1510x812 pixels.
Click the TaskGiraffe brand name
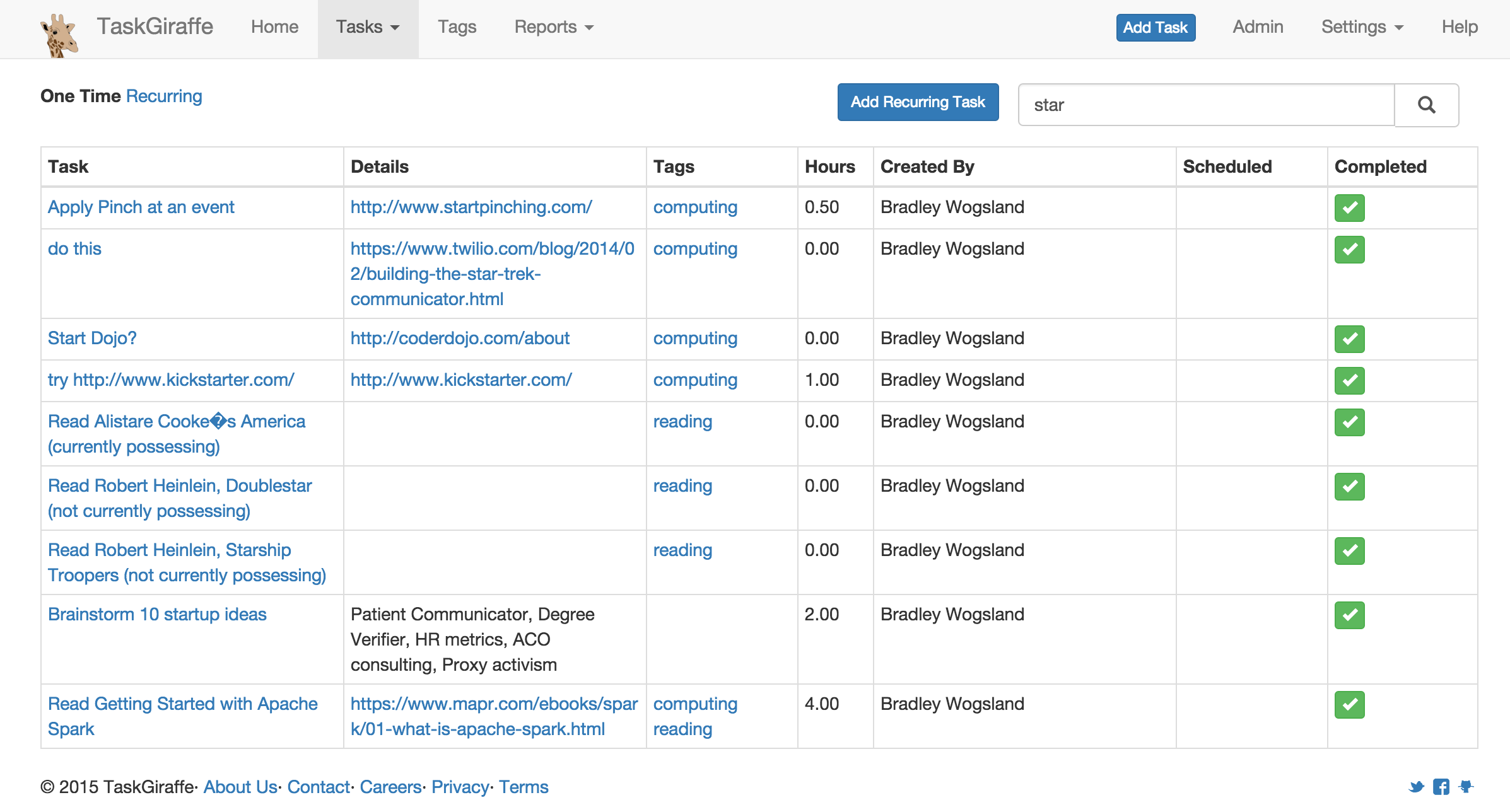point(155,26)
